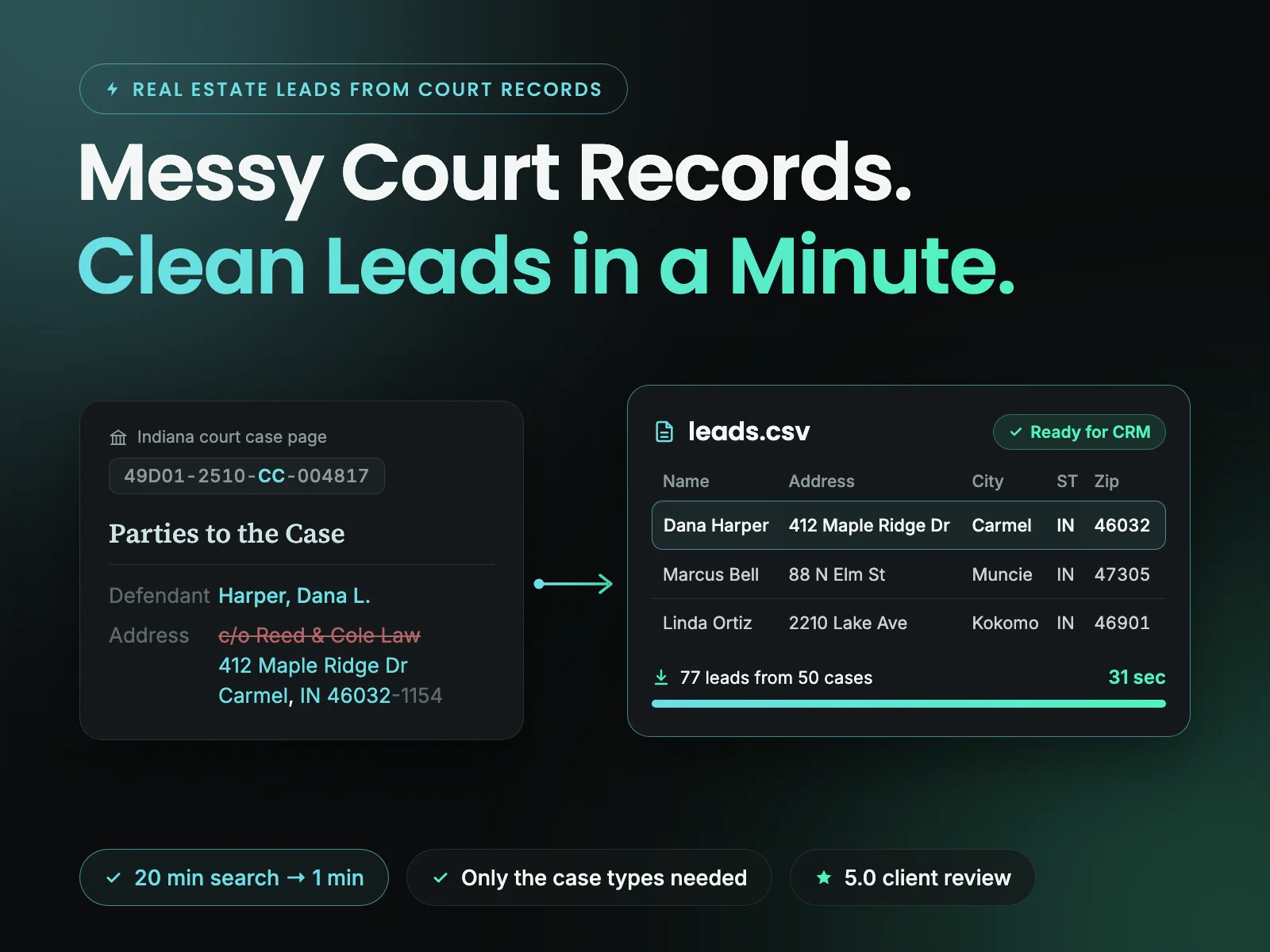Click the lightning bolt icon in top badge
Screen dimensions: 1270x952
coord(113,89)
